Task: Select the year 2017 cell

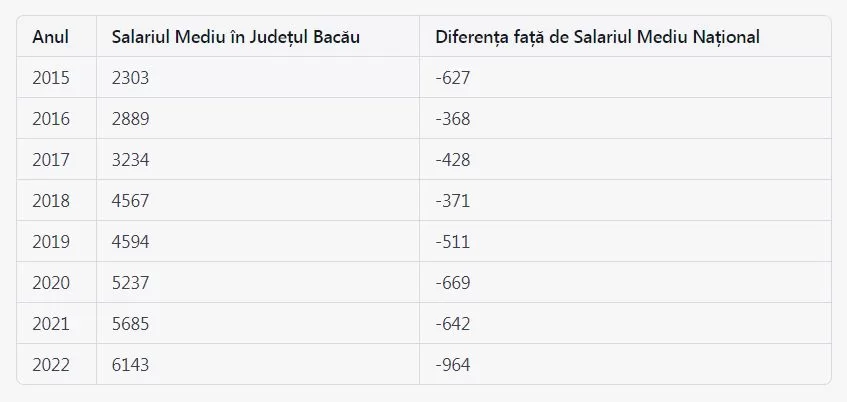Action: click(51, 160)
